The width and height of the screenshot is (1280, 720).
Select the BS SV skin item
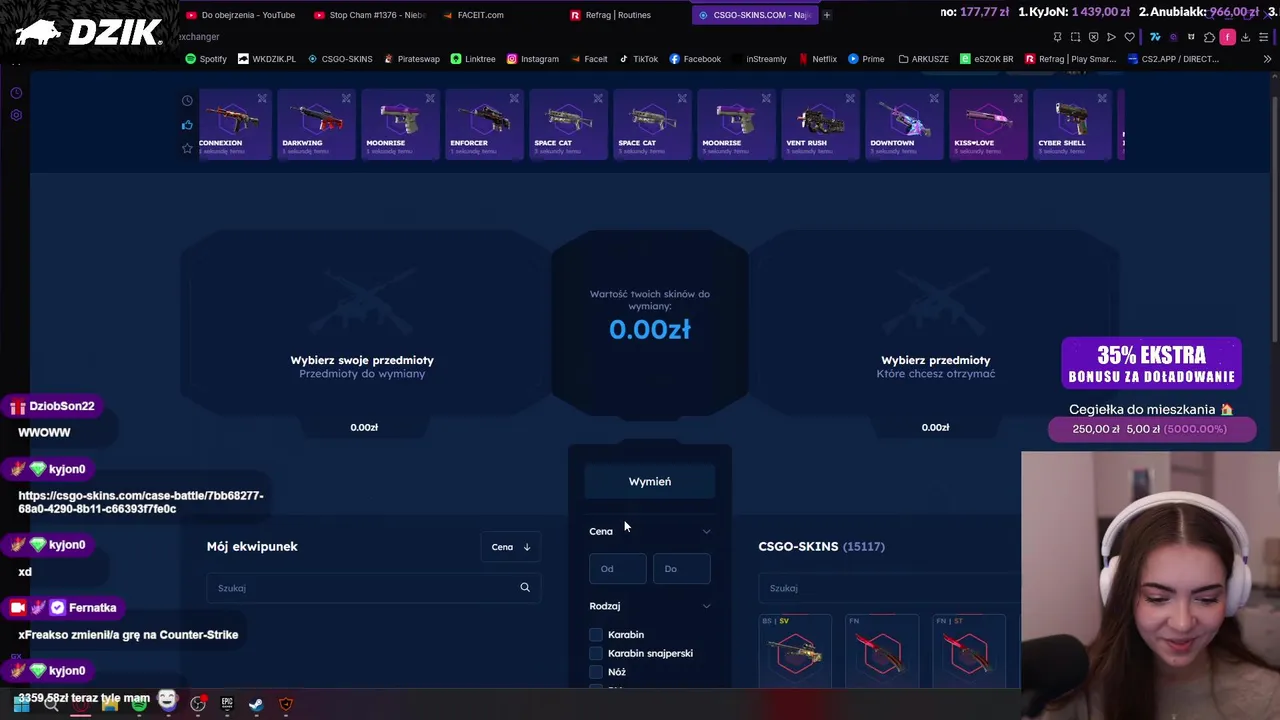coord(795,651)
